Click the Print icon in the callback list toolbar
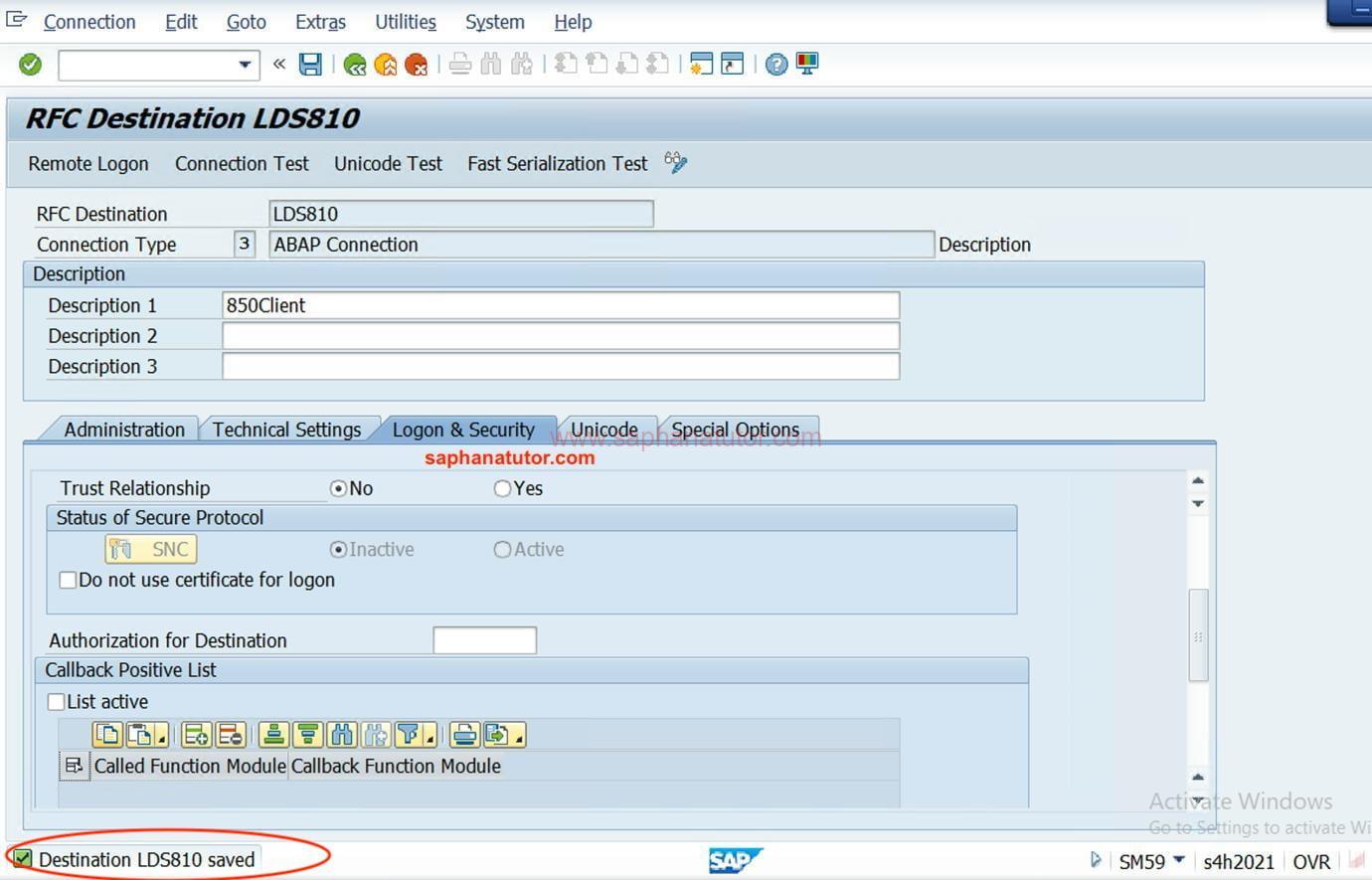Screen dimensions: 1372x880 [464, 735]
